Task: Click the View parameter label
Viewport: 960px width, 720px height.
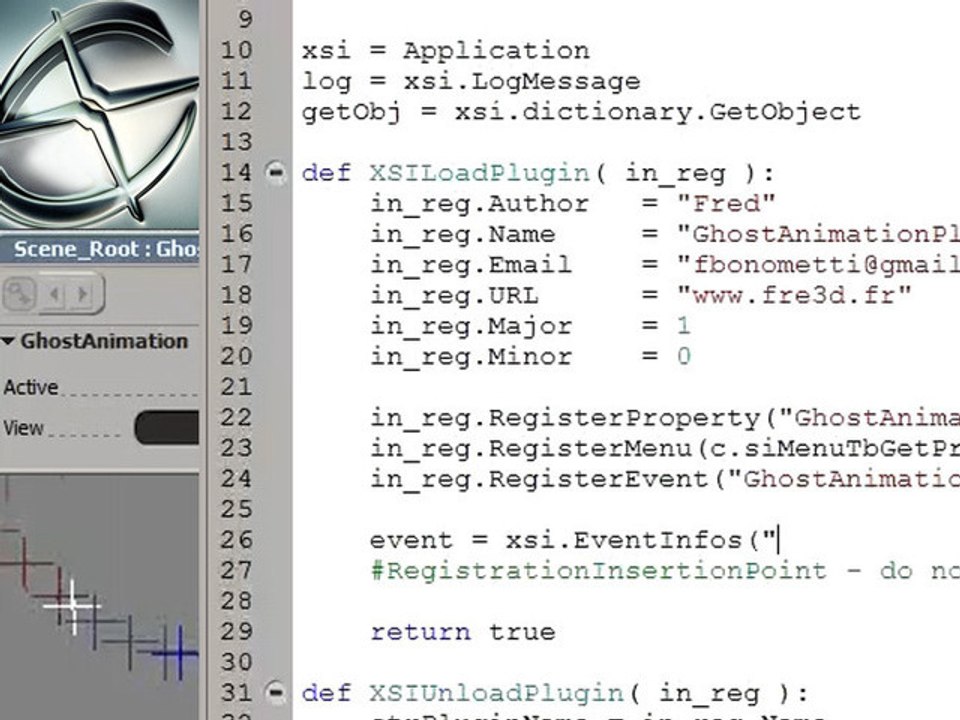Action: point(23,427)
